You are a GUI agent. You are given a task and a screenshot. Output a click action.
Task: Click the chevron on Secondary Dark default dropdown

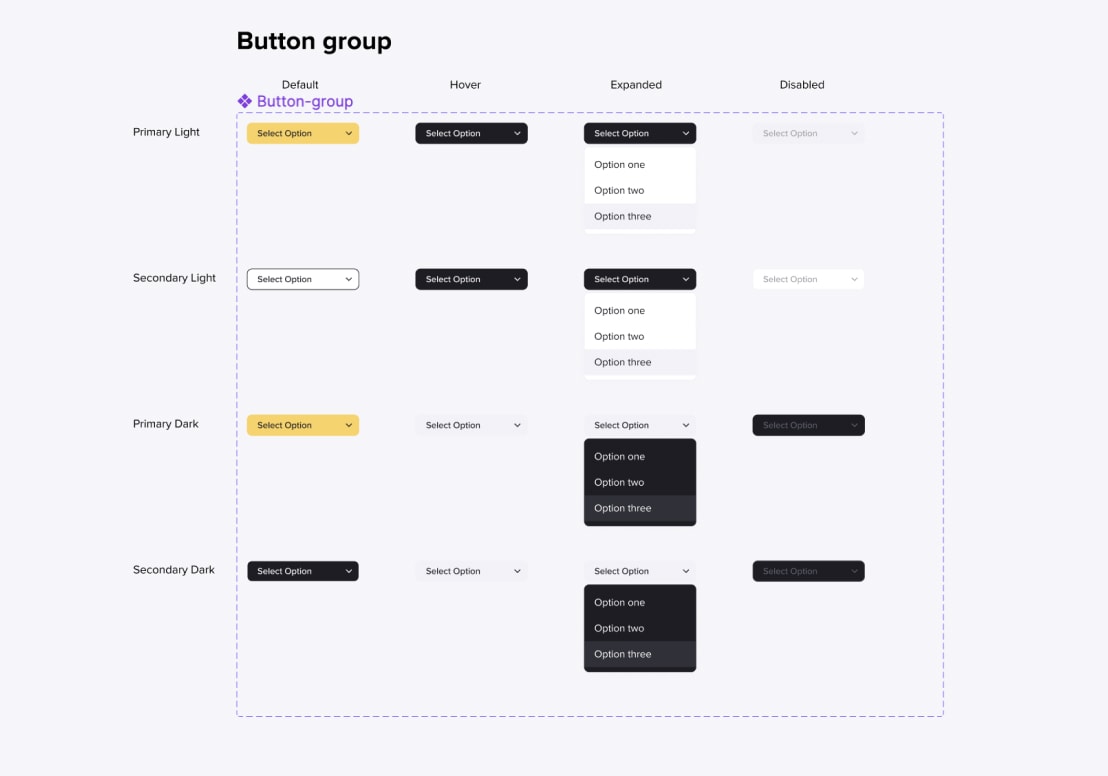[349, 571]
